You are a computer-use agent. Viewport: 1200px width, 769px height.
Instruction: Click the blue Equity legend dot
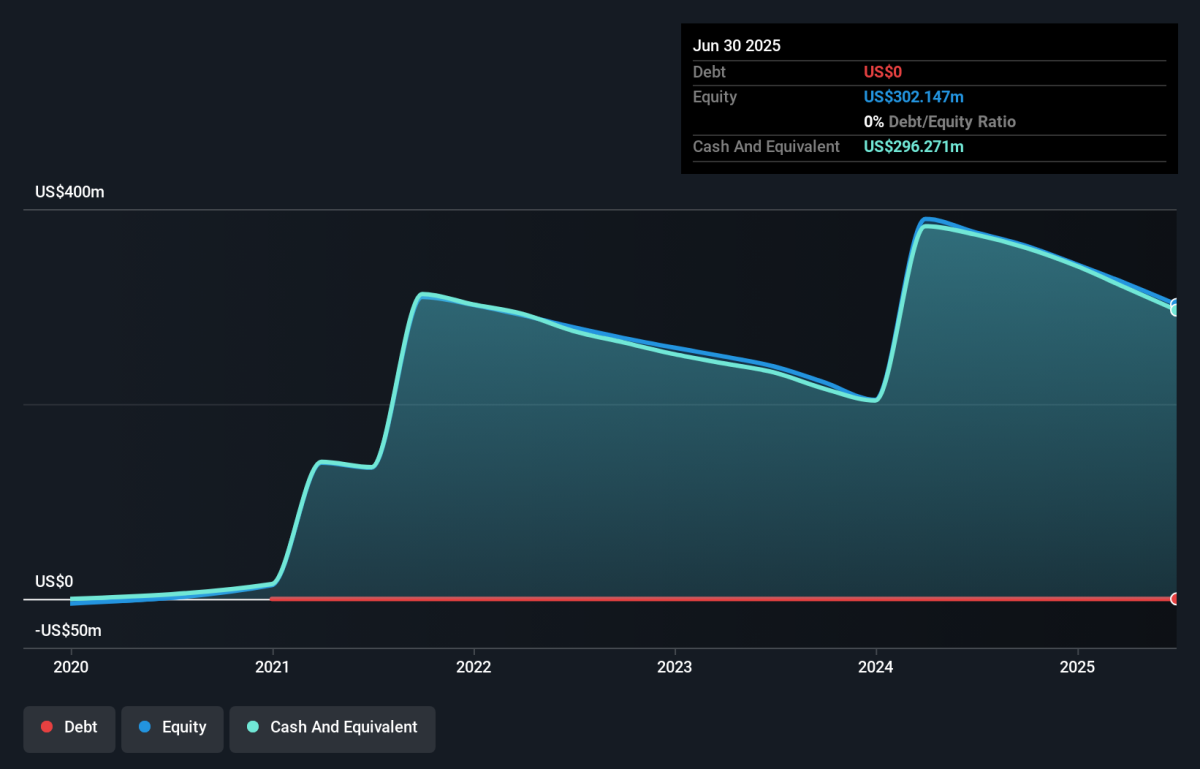[x=145, y=728]
